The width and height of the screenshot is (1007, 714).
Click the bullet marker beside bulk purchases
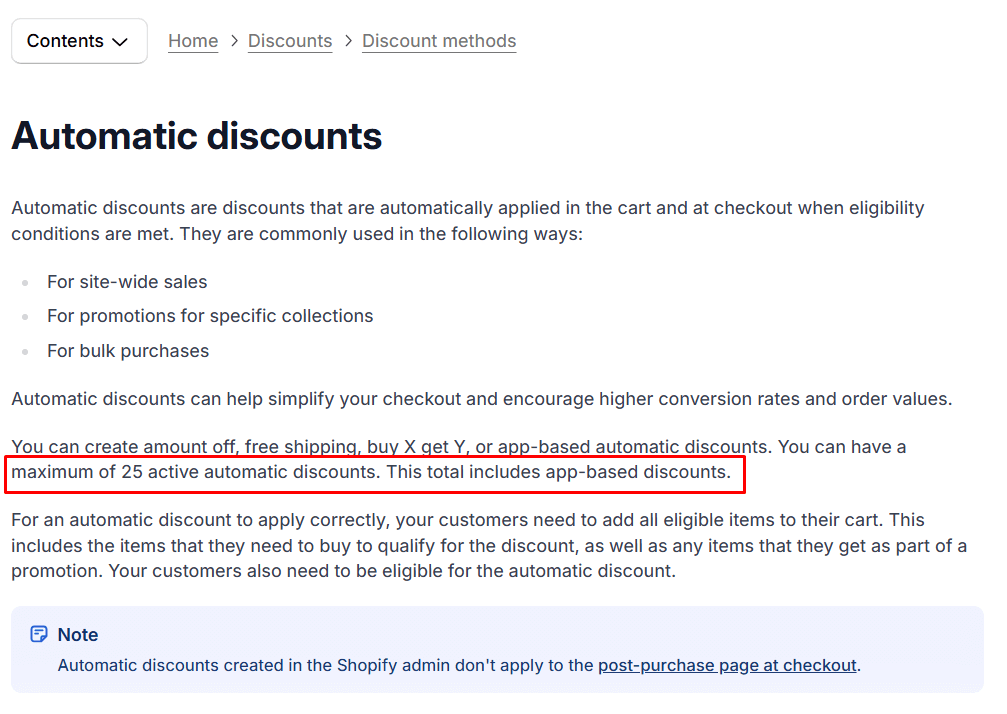tap(24, 351)
